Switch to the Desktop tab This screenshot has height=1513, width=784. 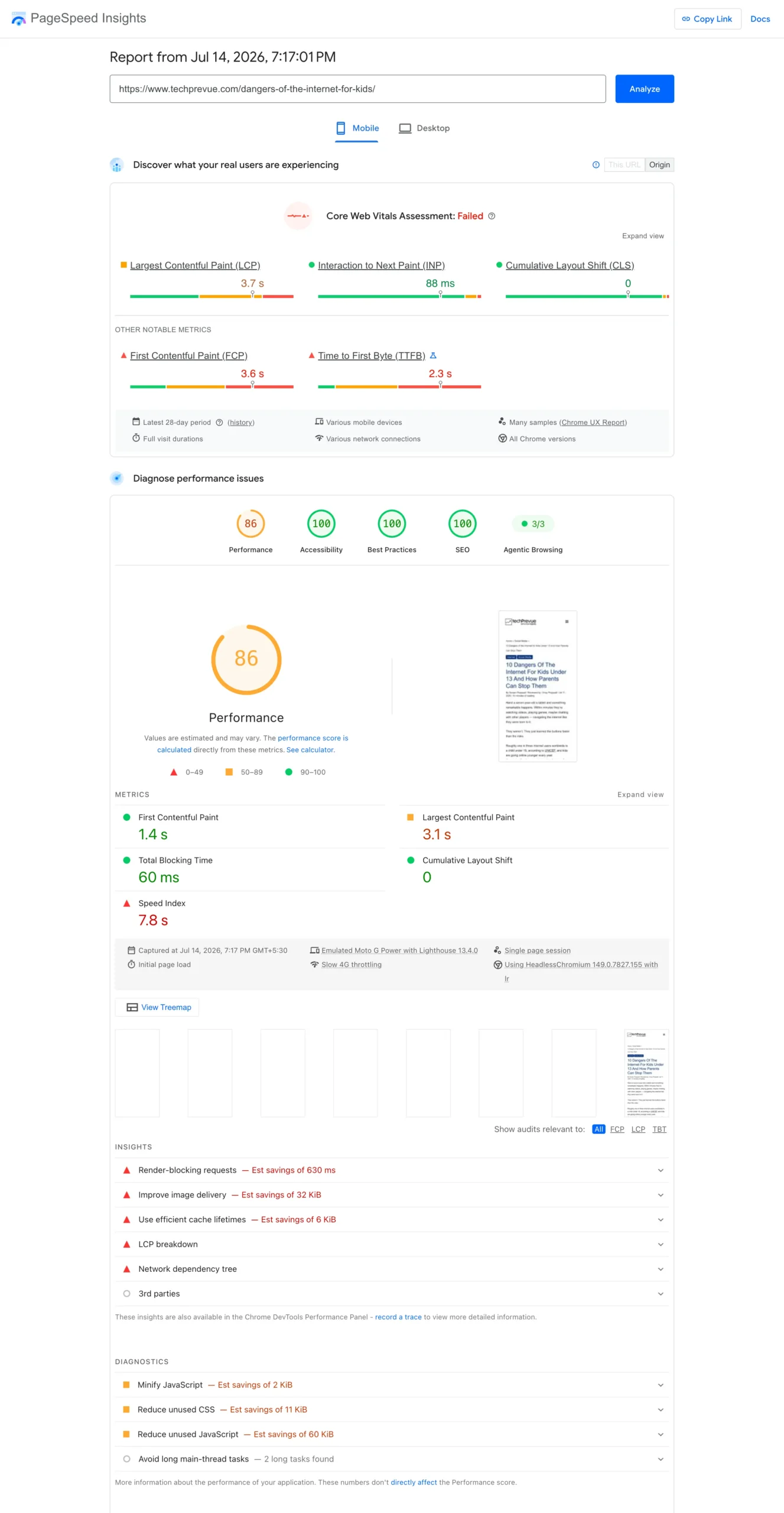424,128
